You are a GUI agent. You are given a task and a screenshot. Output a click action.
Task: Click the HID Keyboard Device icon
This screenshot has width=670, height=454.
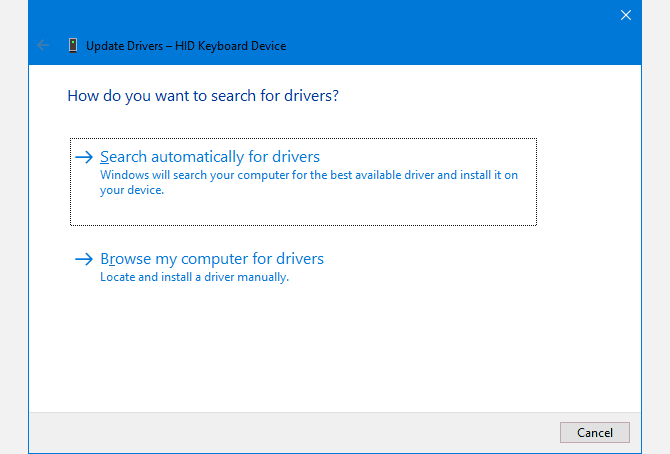[73, 45]
